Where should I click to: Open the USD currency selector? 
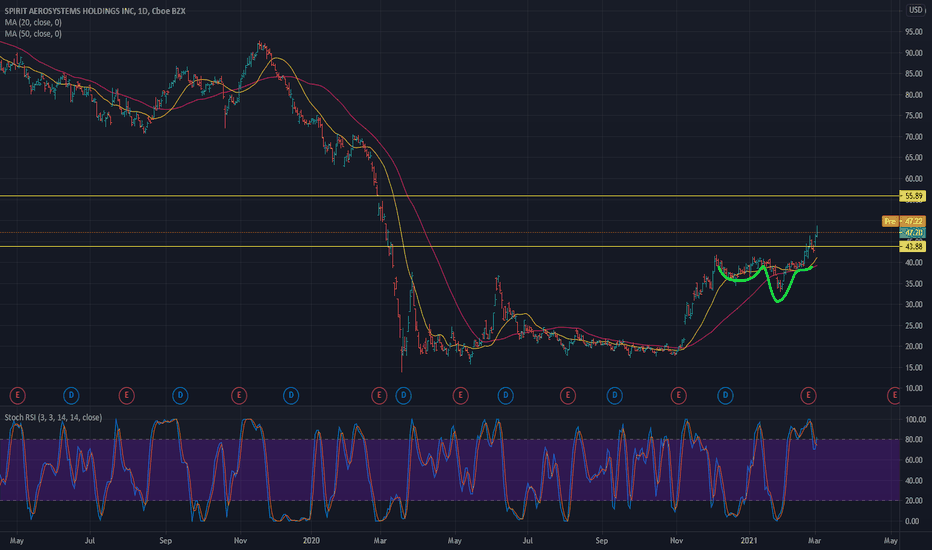click(915, 10)
